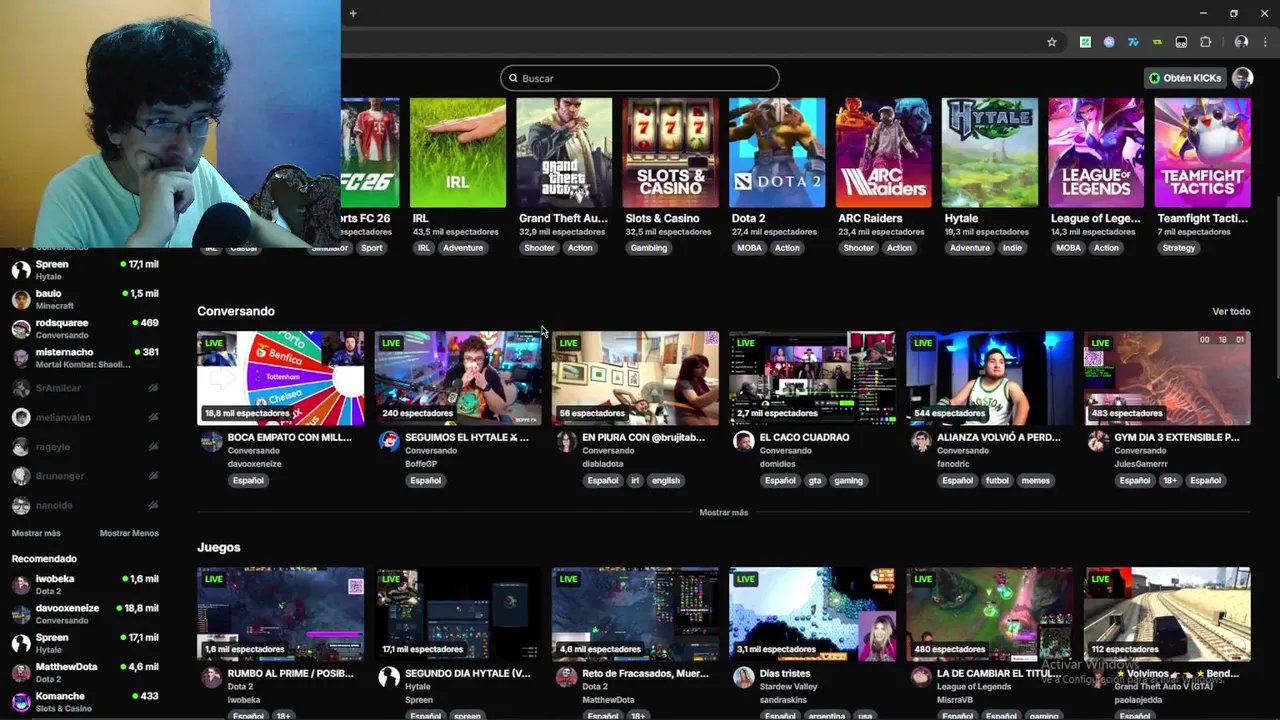1280x720 pixels.
Task: Click the davooxeneize channel avatar under stream card
Action: [x=212, y=442]
